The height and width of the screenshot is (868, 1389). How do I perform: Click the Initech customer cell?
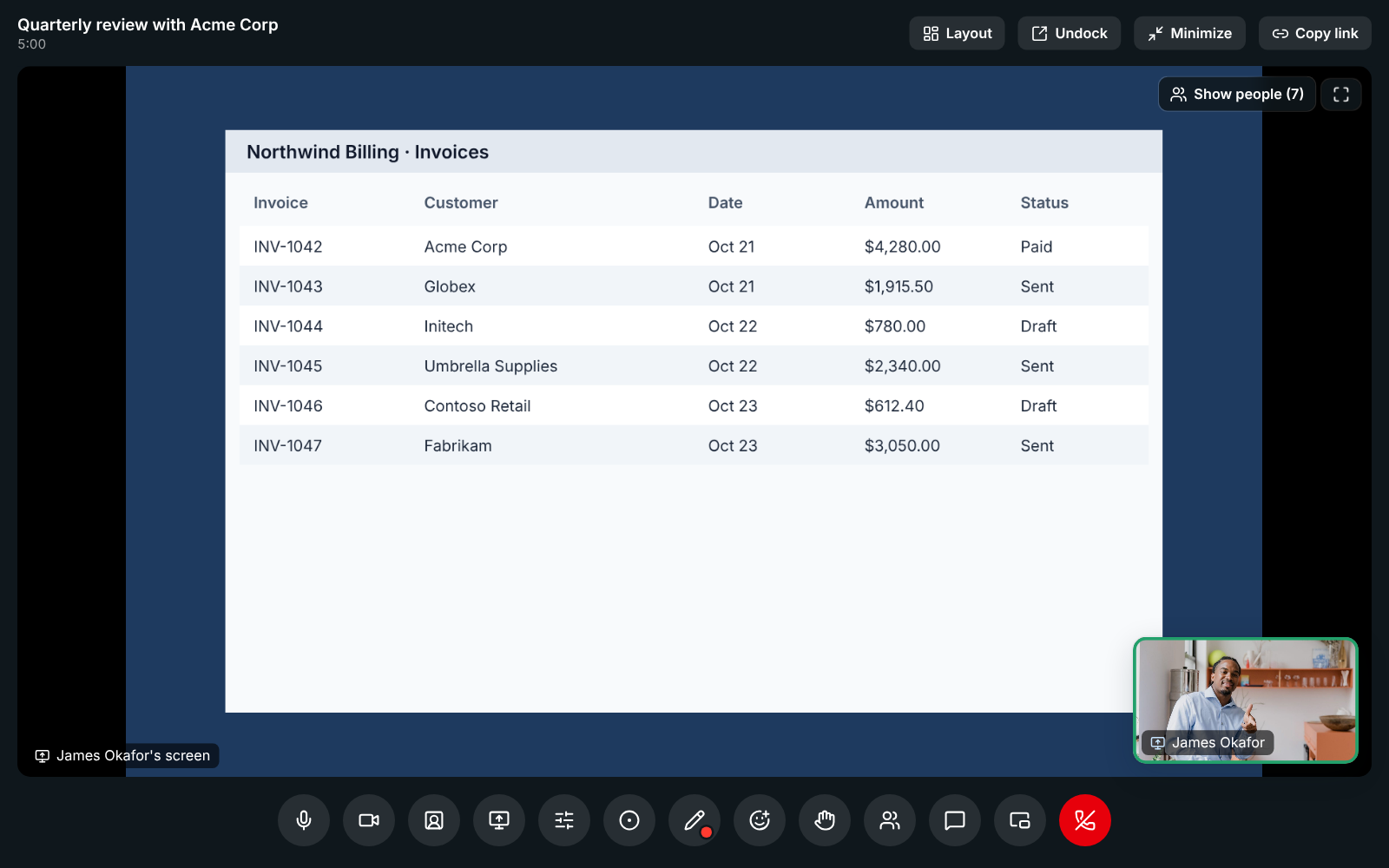pos(449,326)
